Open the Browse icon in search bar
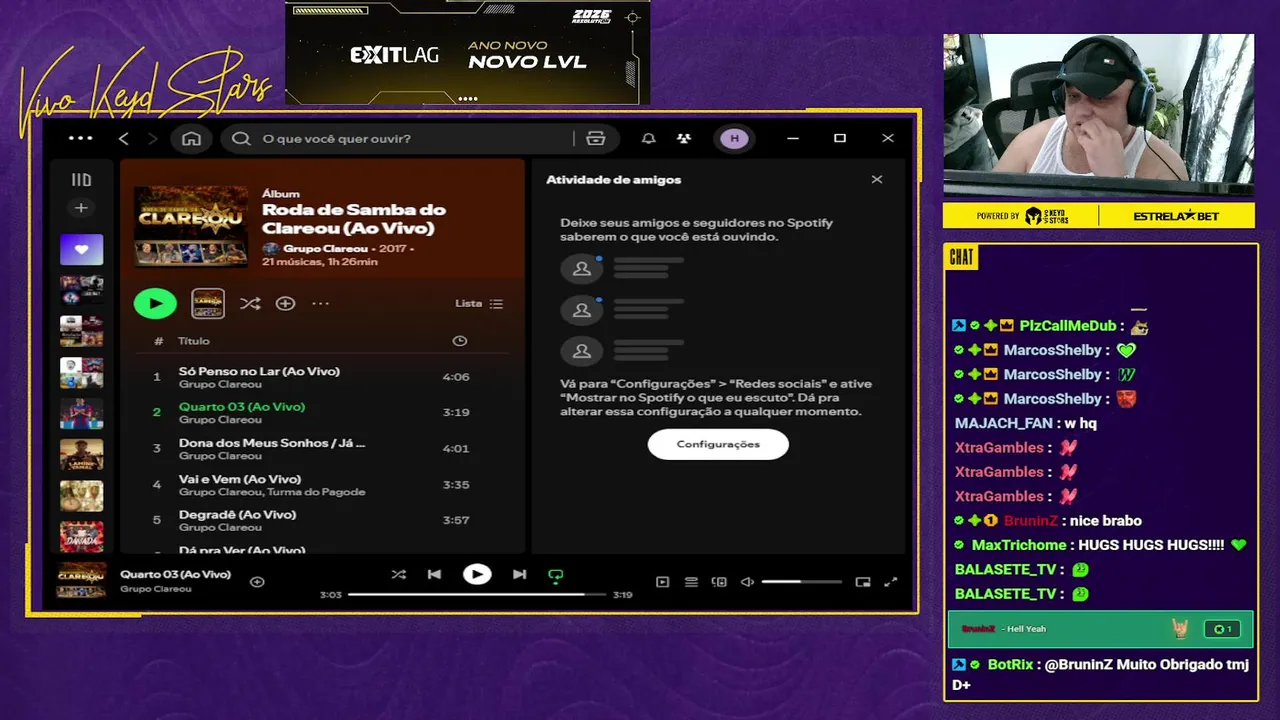 tap(596, 138)
